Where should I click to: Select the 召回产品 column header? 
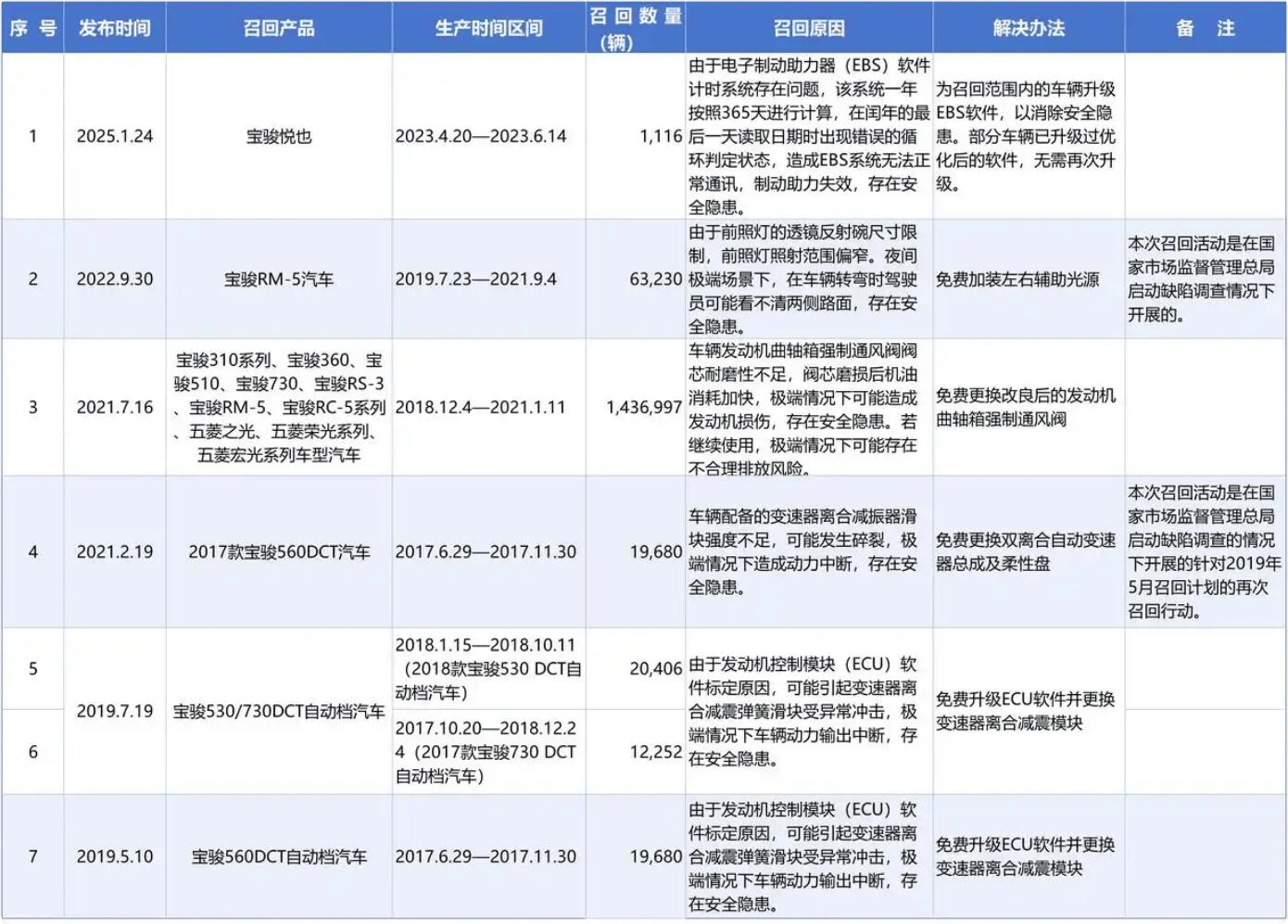279,28
